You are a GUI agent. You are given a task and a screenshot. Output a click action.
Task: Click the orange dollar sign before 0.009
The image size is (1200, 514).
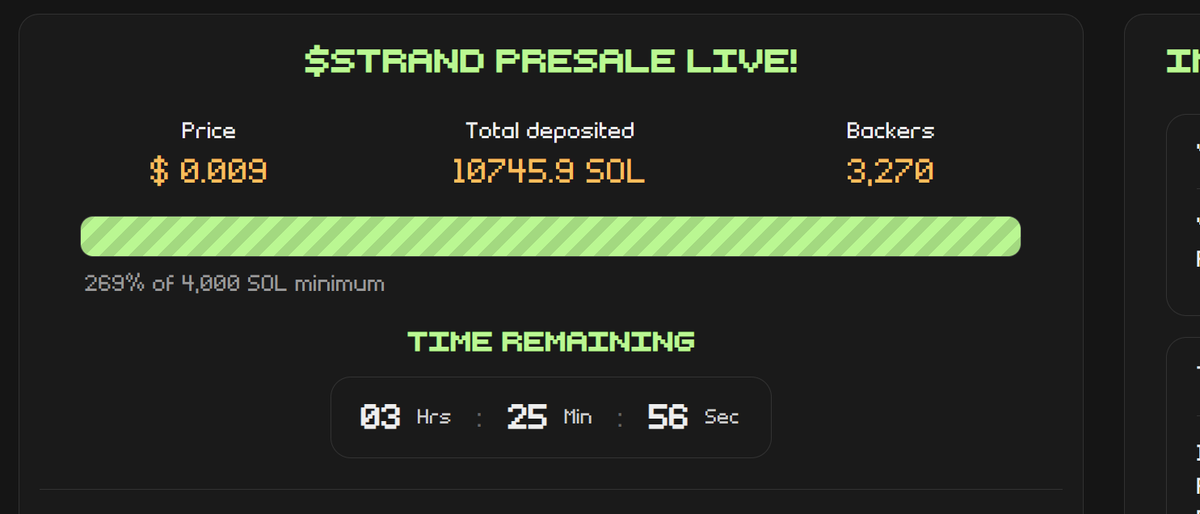pyautogui.click(x=158, y=172)
